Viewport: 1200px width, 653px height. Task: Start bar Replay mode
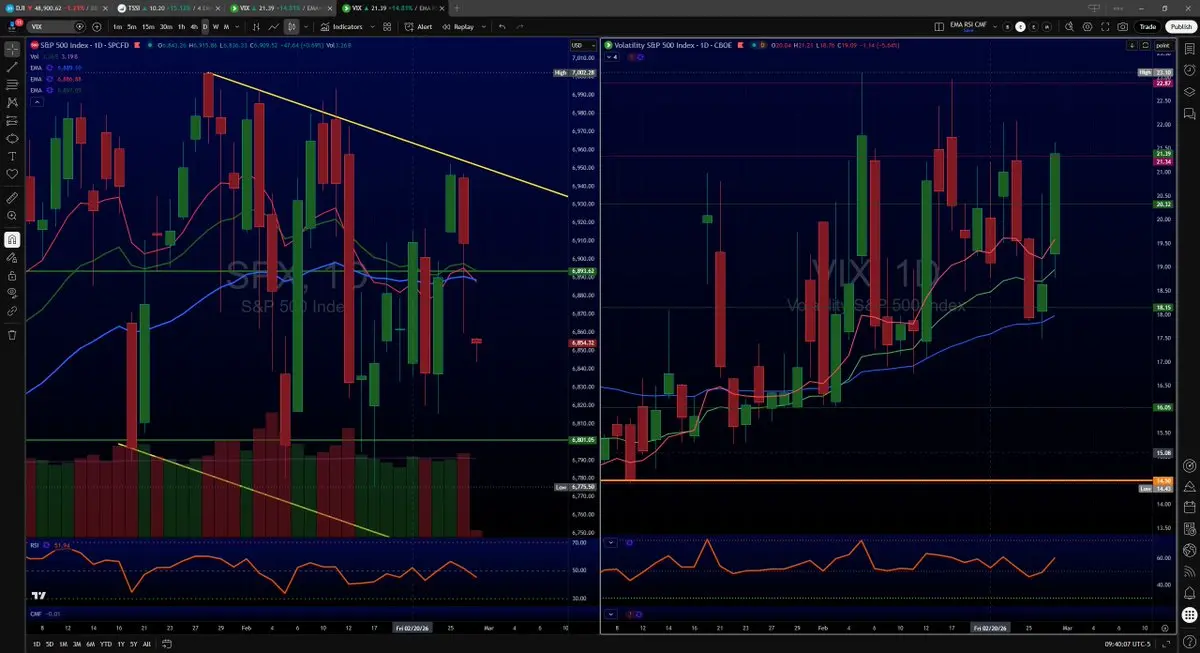click(458, 26)
